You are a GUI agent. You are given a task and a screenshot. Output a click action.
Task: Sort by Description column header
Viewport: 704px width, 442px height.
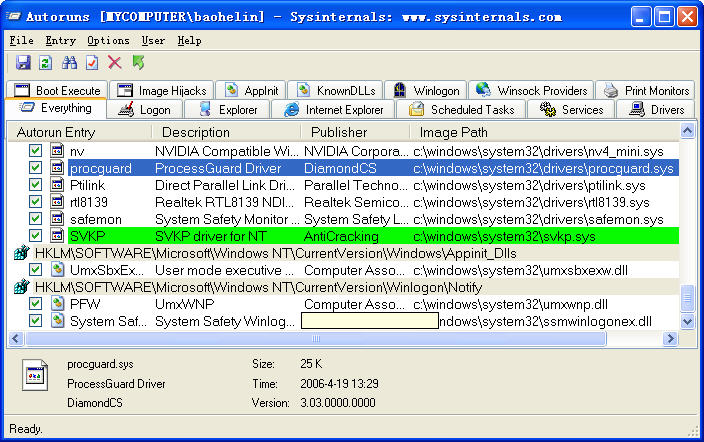pos(227,132)
